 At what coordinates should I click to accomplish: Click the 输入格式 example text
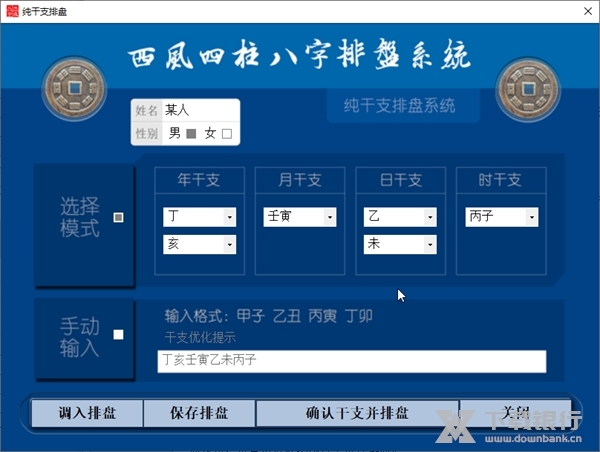[x=269, y=316]
